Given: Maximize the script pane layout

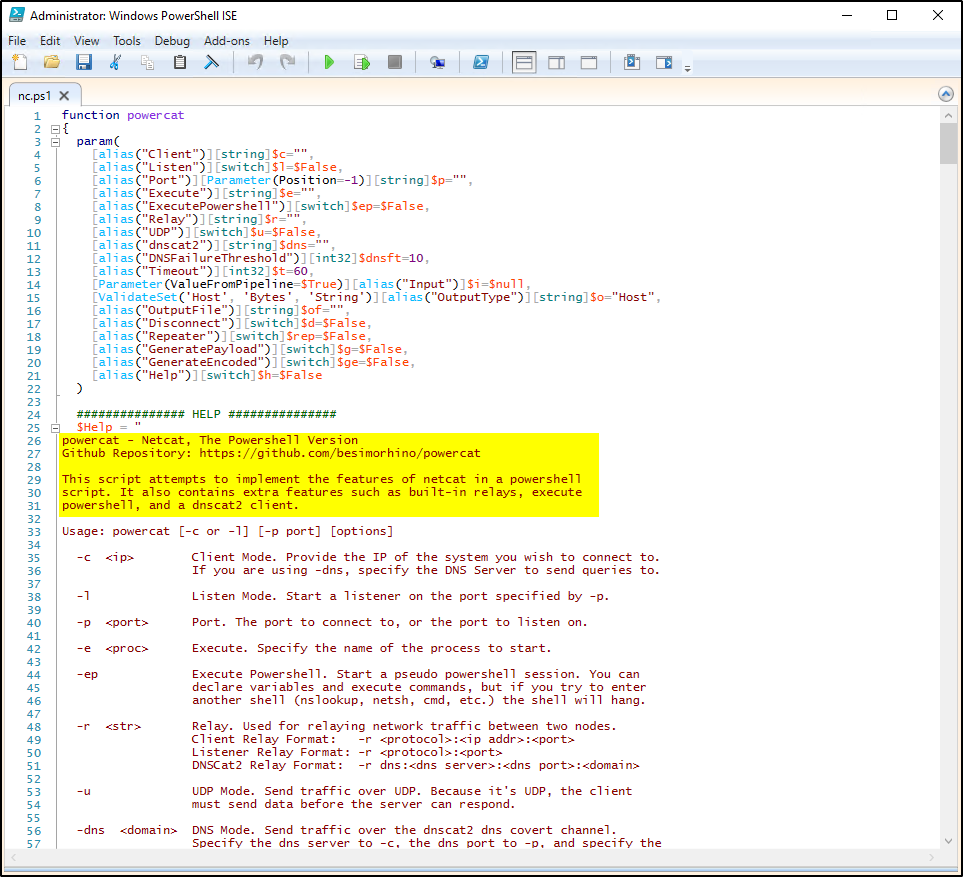Looking at the screenshot, I should coord(589,62).
